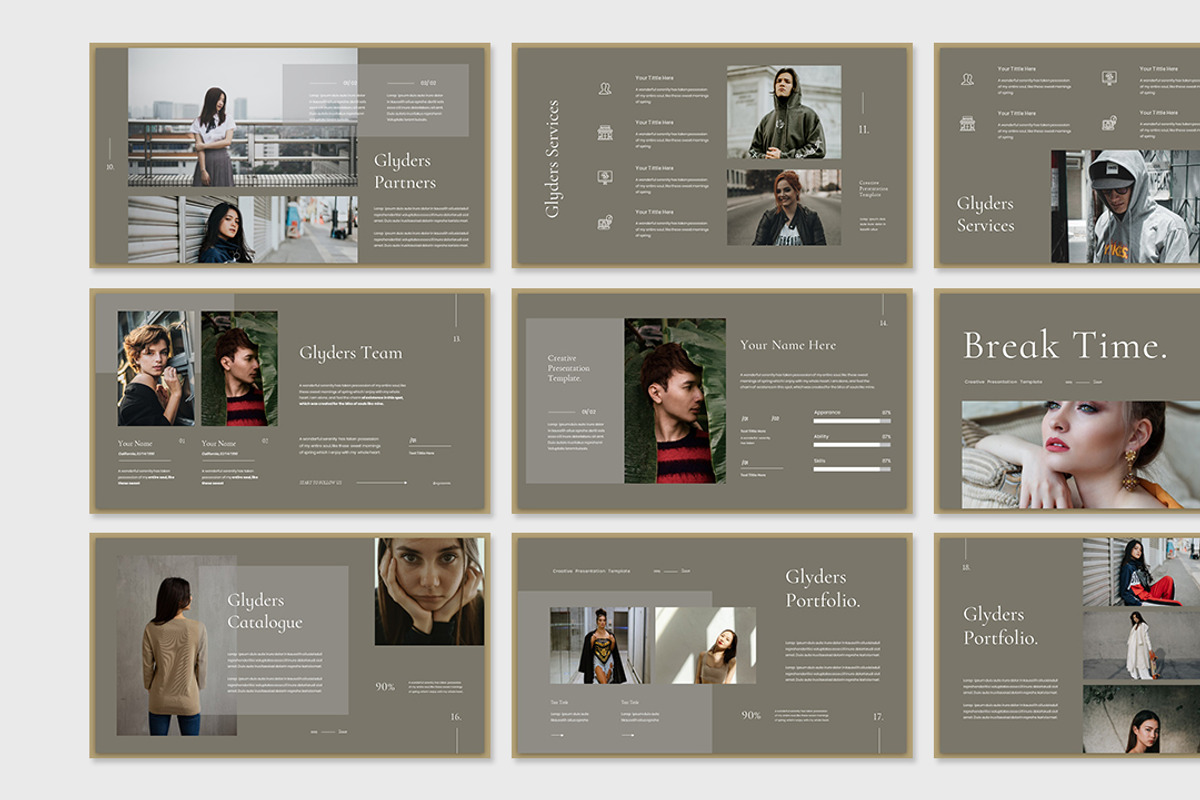Click the "Glyders Team" heading

click(351, 352)
